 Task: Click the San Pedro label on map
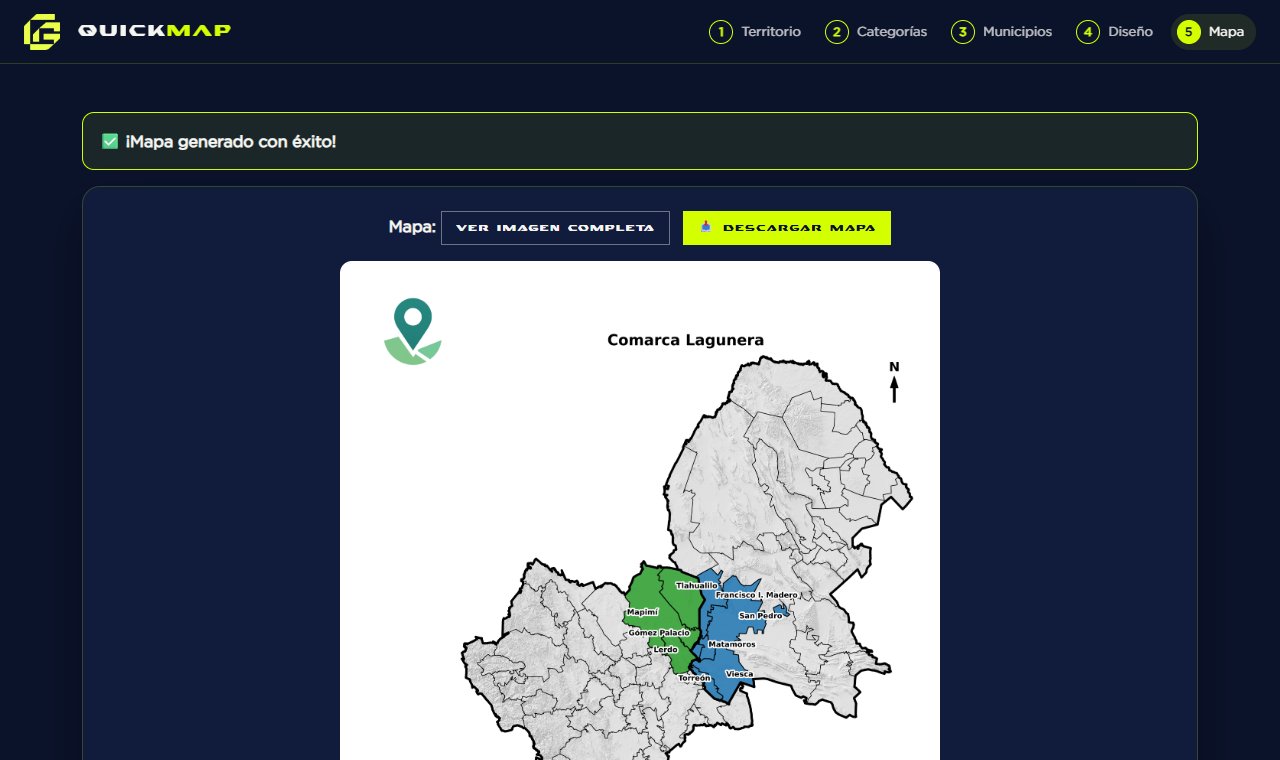(x=760, y=616)
